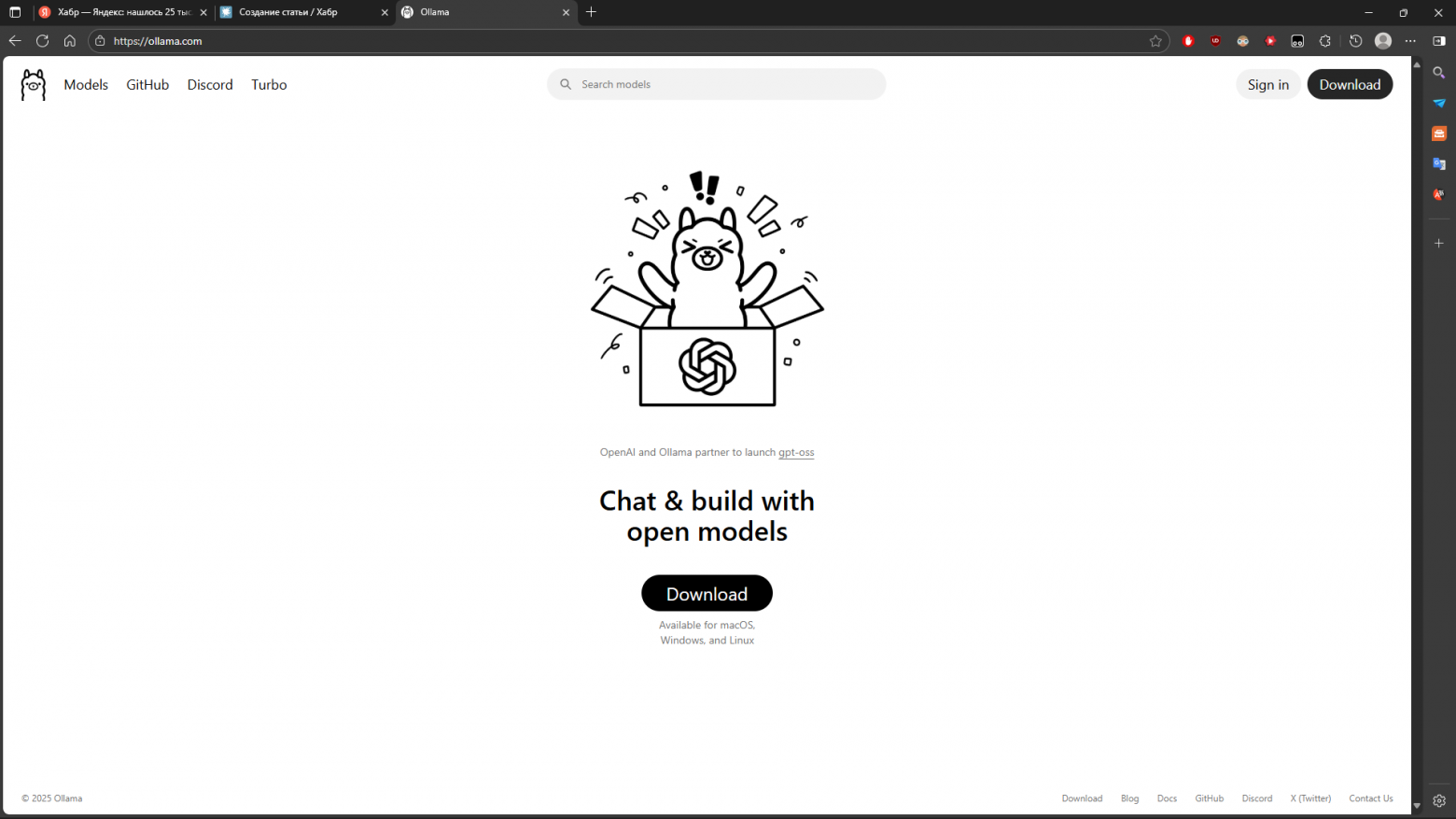1456x819 pixels.
Task: Add this page to favorites star
Action: [x=1155, y=41]
